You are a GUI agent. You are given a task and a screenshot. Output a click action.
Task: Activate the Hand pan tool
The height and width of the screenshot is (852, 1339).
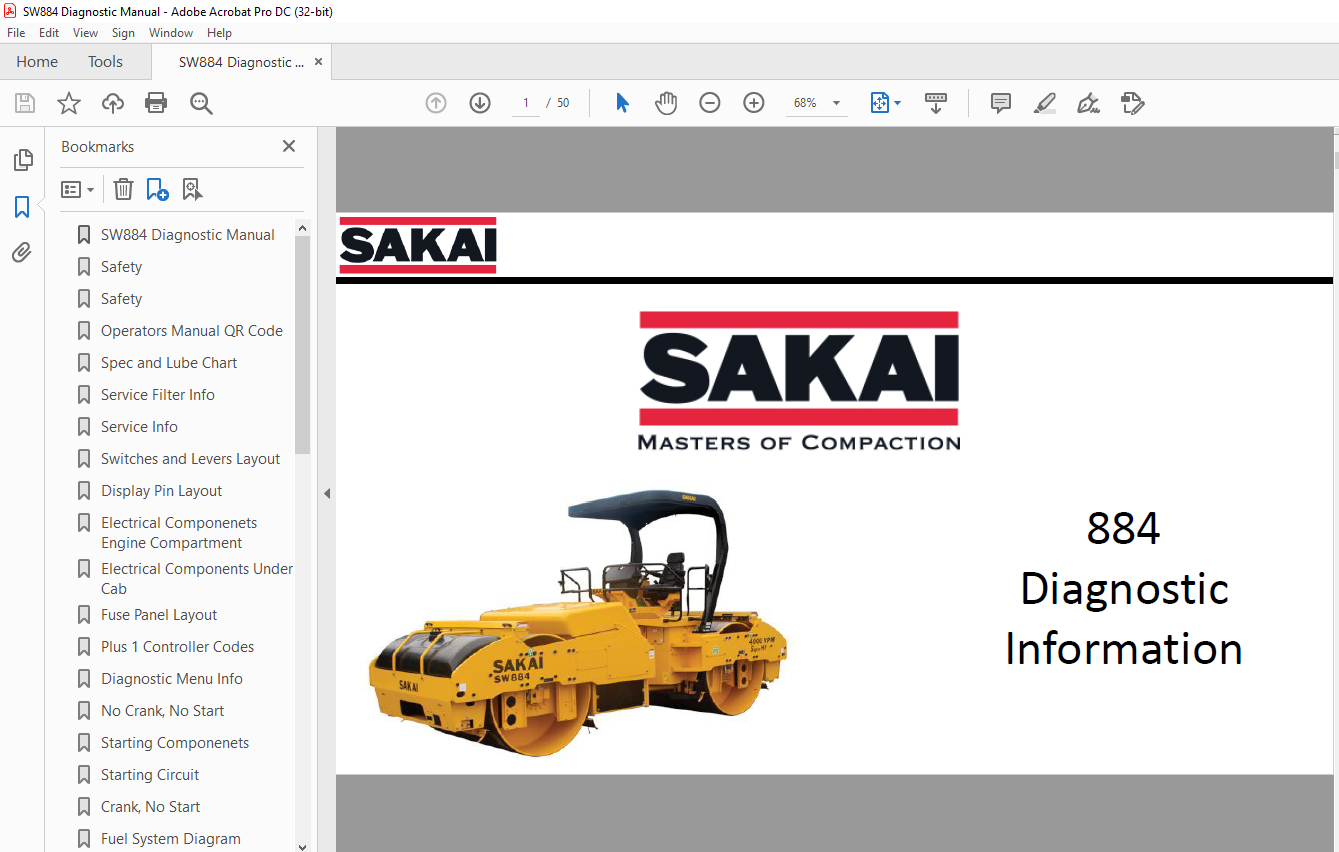666,103
